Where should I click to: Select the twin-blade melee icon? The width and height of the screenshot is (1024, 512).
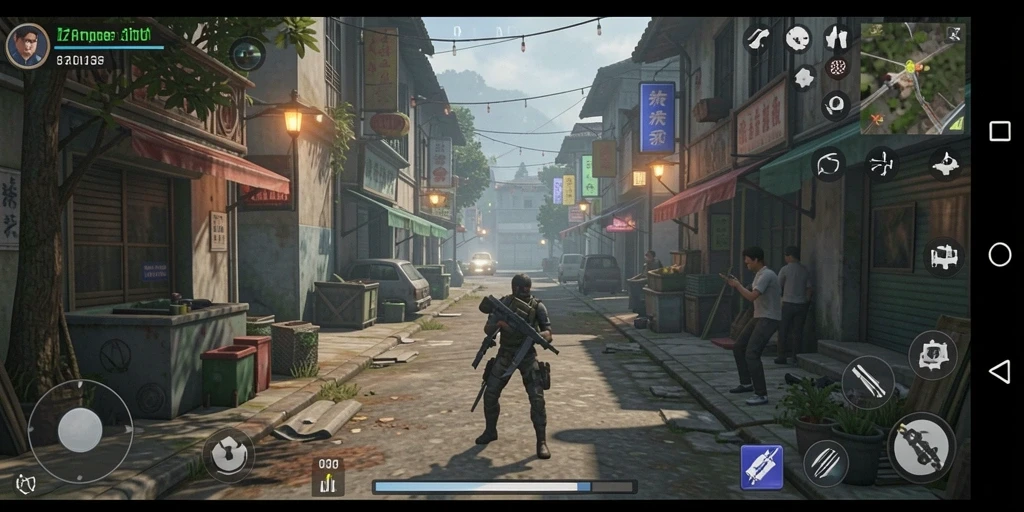[x=868, y=382]
